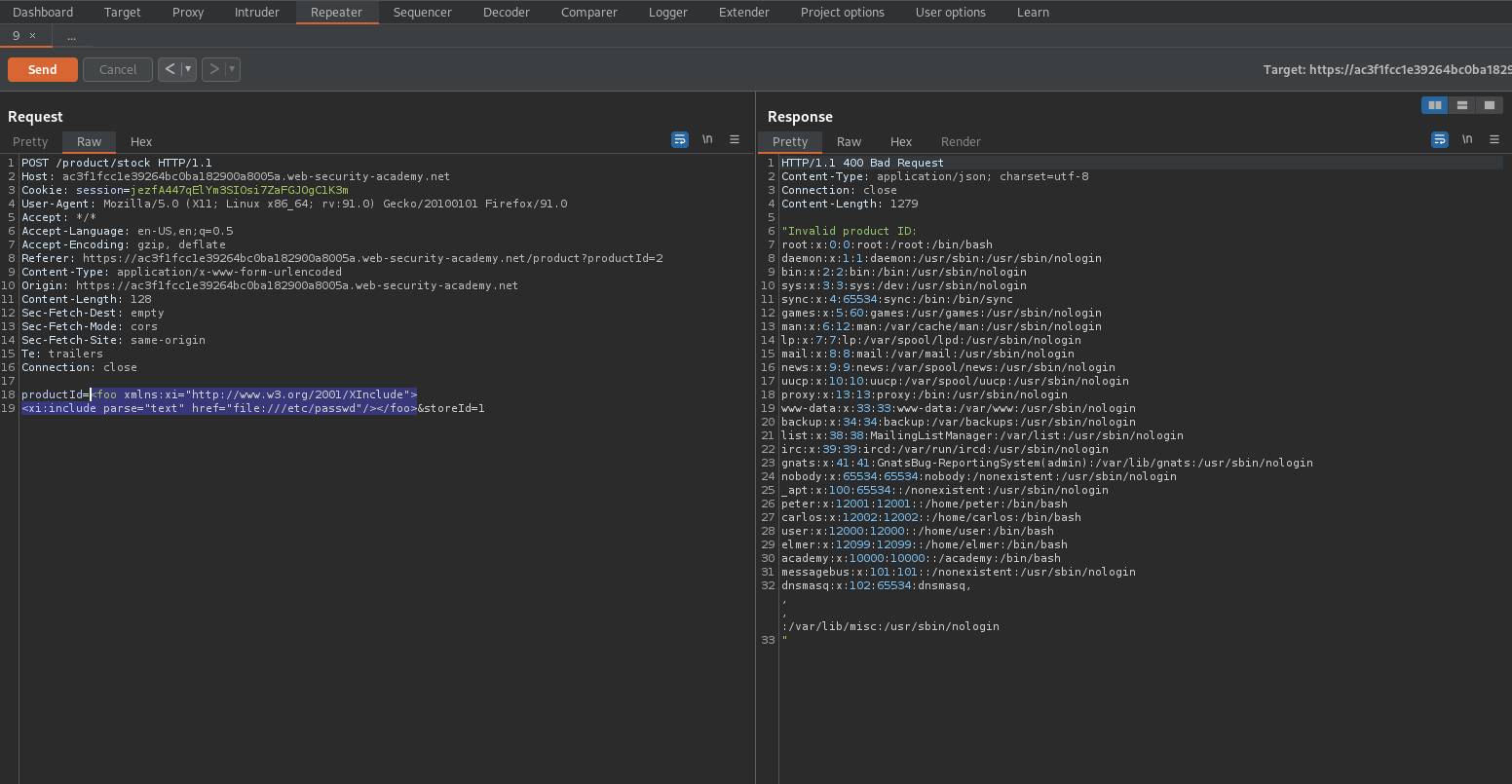The width and height of the screenshot is (1512, 784).
Task: Click the Connection: close request header
Action: pos(79,367)
